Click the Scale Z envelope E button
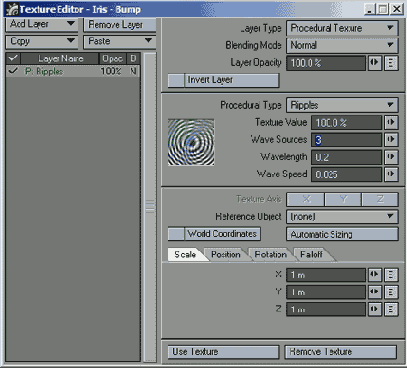 click(x=391, y=310)
